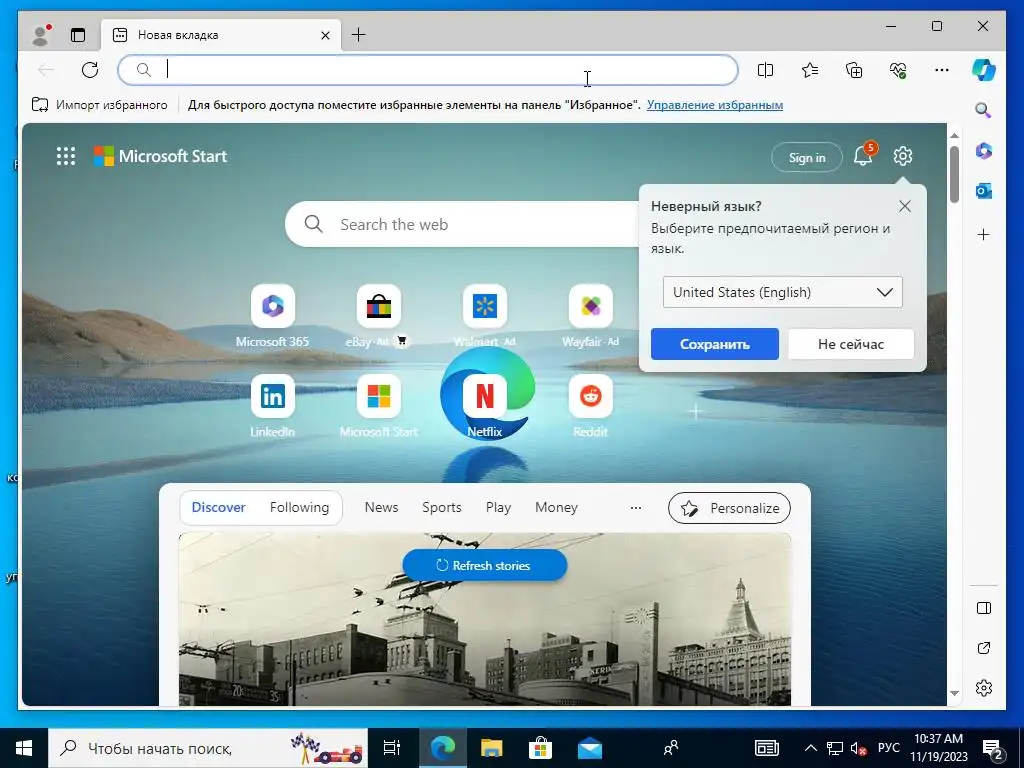Open Microsoft Store from taskbar
Screen dimensions: 1024x768
540,748
